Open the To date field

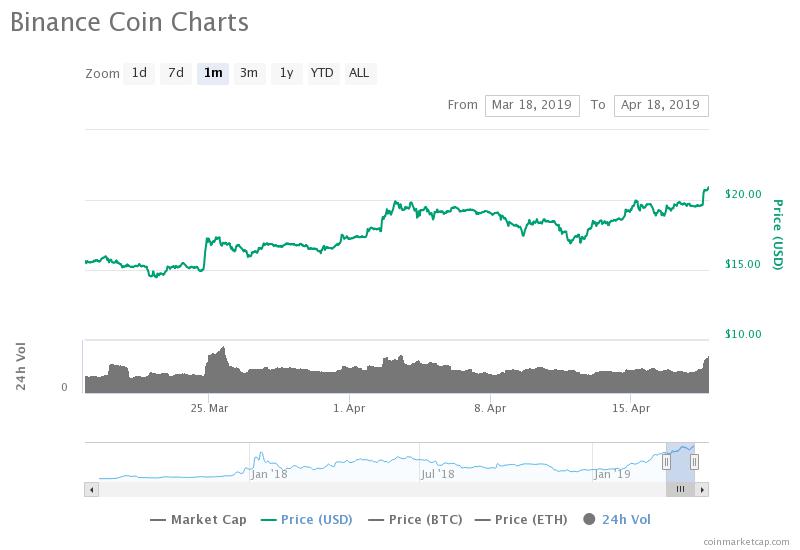click(661, 105)
